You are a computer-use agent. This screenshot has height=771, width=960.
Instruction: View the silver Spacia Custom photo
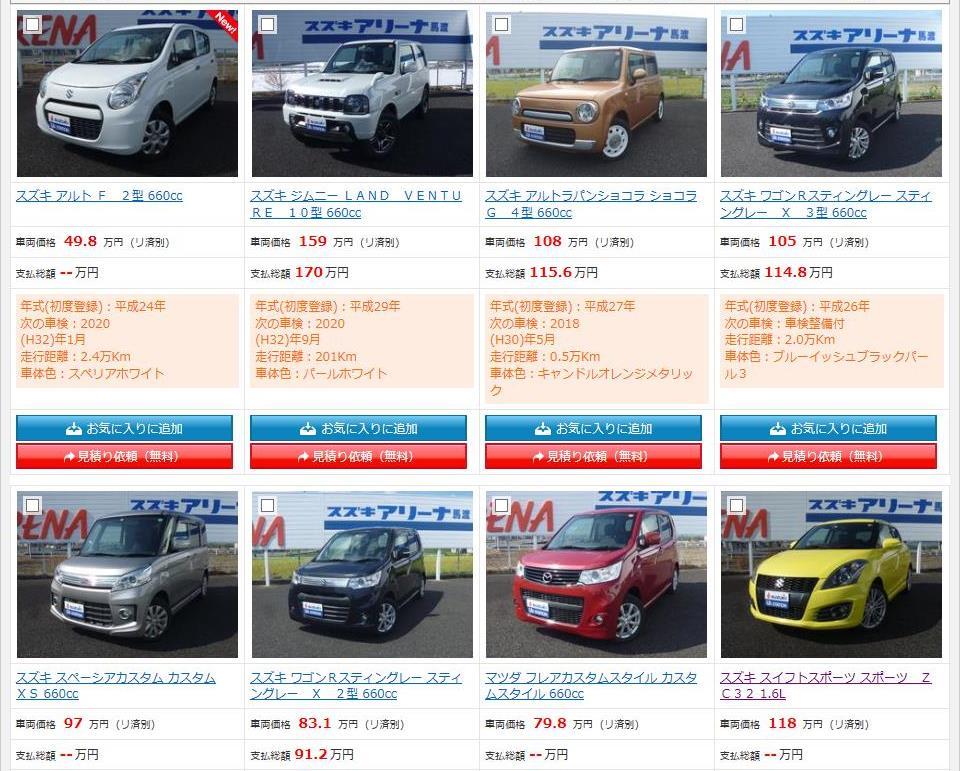pos(127,574)
